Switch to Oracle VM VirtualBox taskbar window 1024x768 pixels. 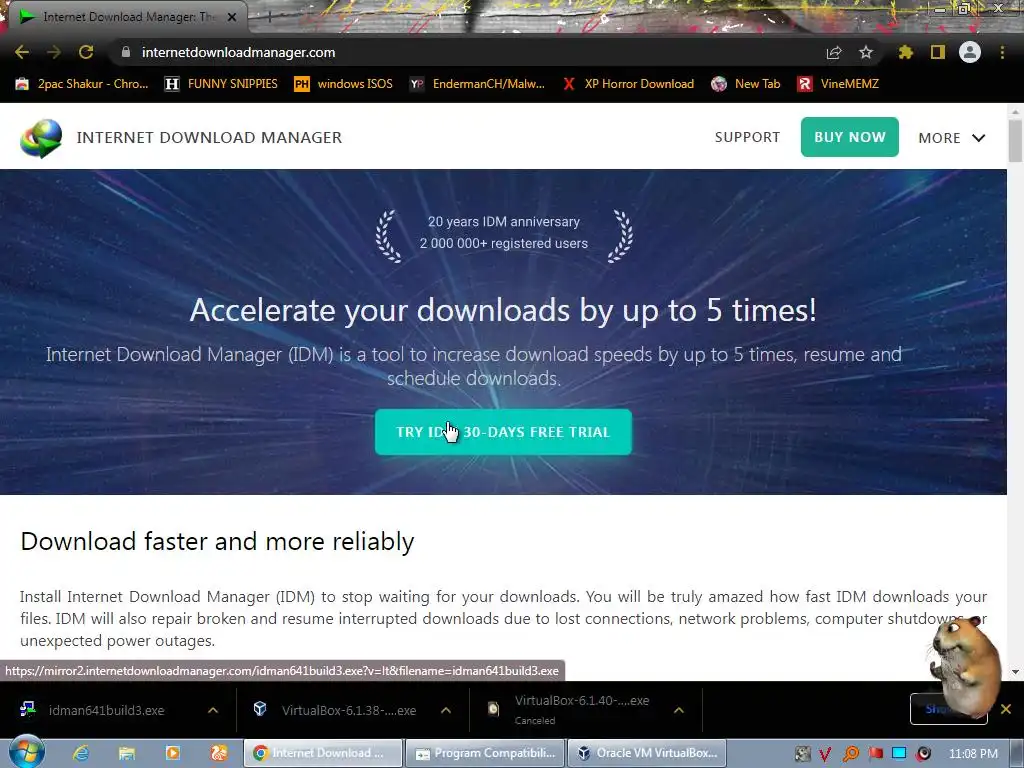point(647,753)
